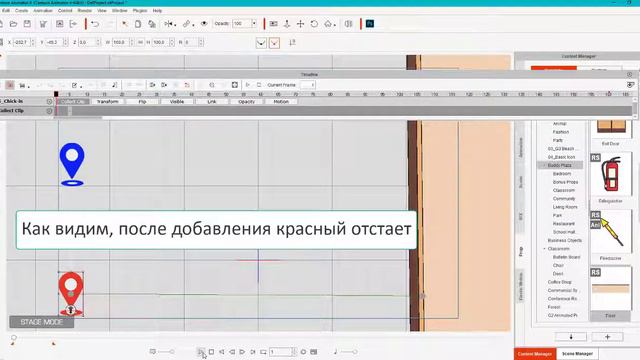Viewport: 640px width, 360px height.
Task: Click the Opacity value field
Action: [x=242, y=24]
